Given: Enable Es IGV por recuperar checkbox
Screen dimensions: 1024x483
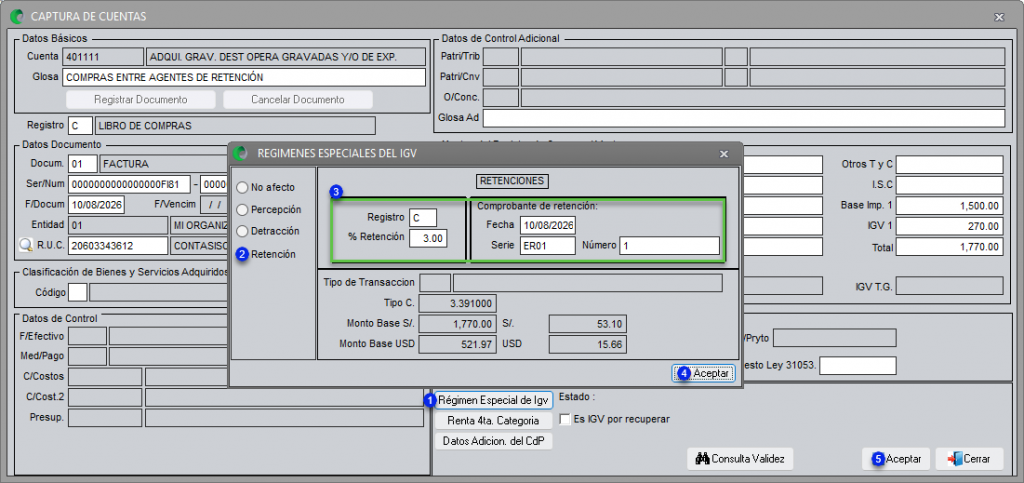Looking at the screenshot, I should (x=566, y=419).
